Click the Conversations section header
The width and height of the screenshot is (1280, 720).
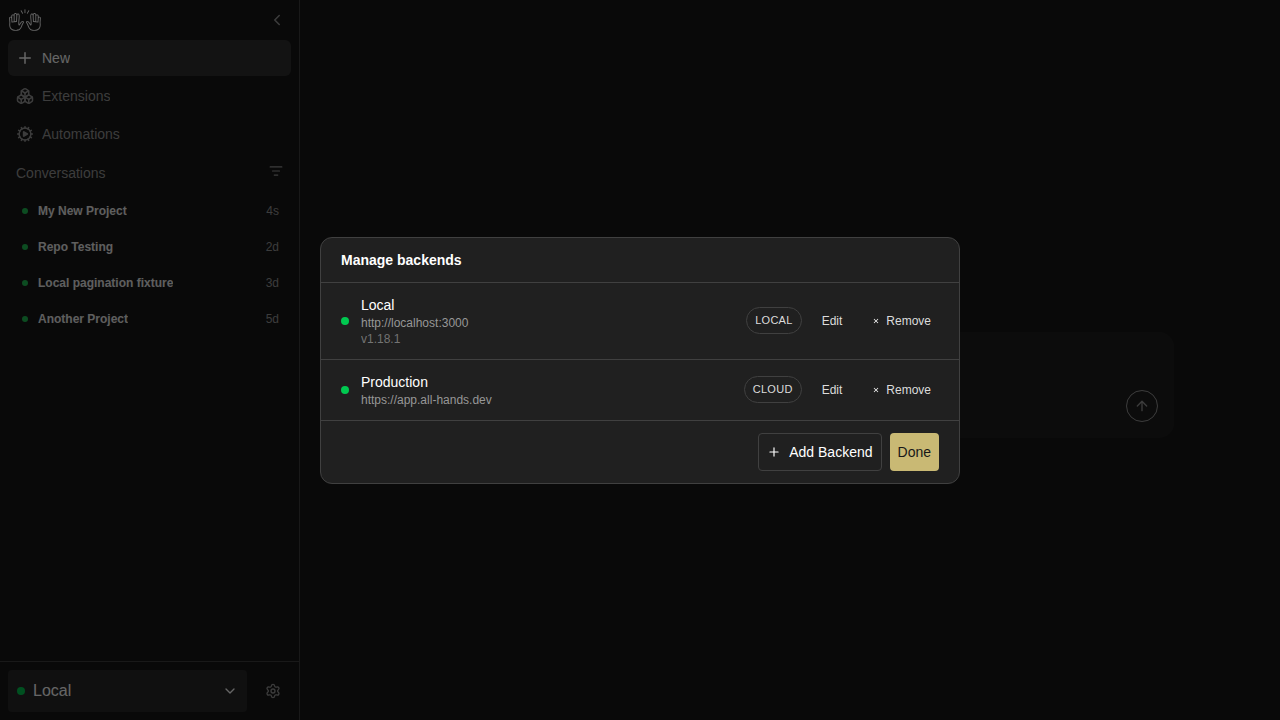point(60,173)
